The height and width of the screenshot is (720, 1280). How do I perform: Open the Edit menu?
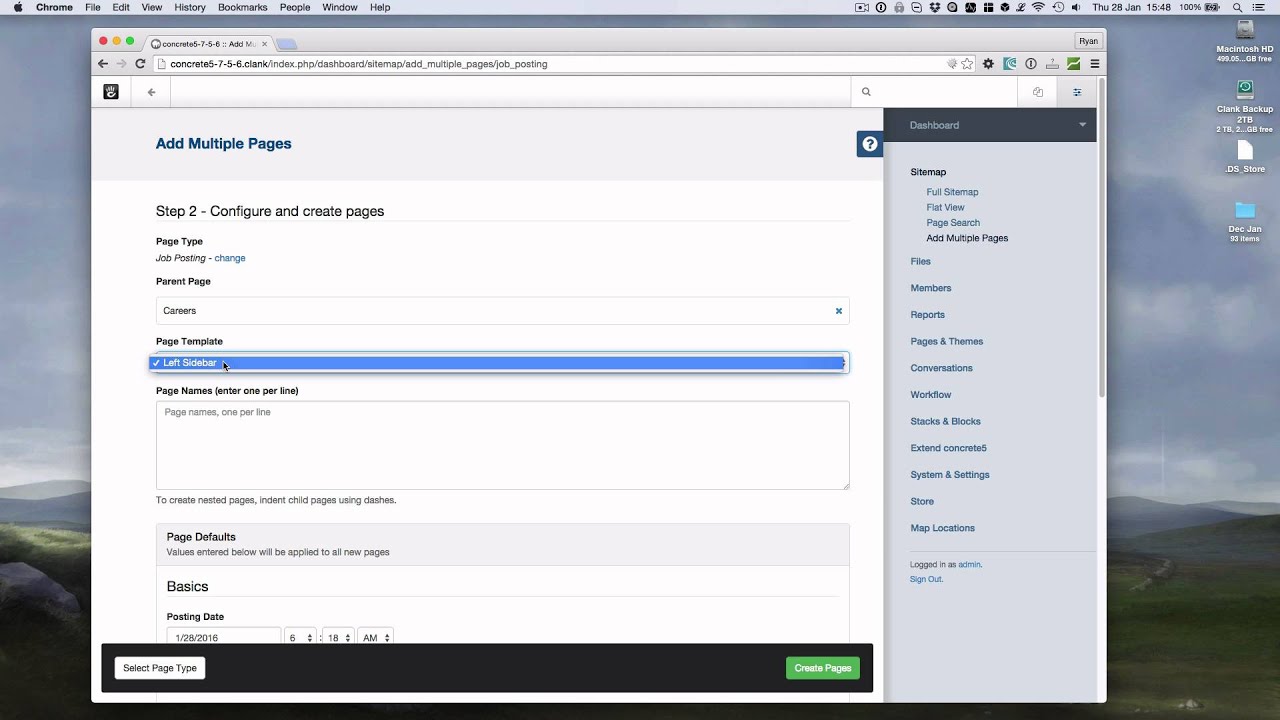[x=121, y=7]
